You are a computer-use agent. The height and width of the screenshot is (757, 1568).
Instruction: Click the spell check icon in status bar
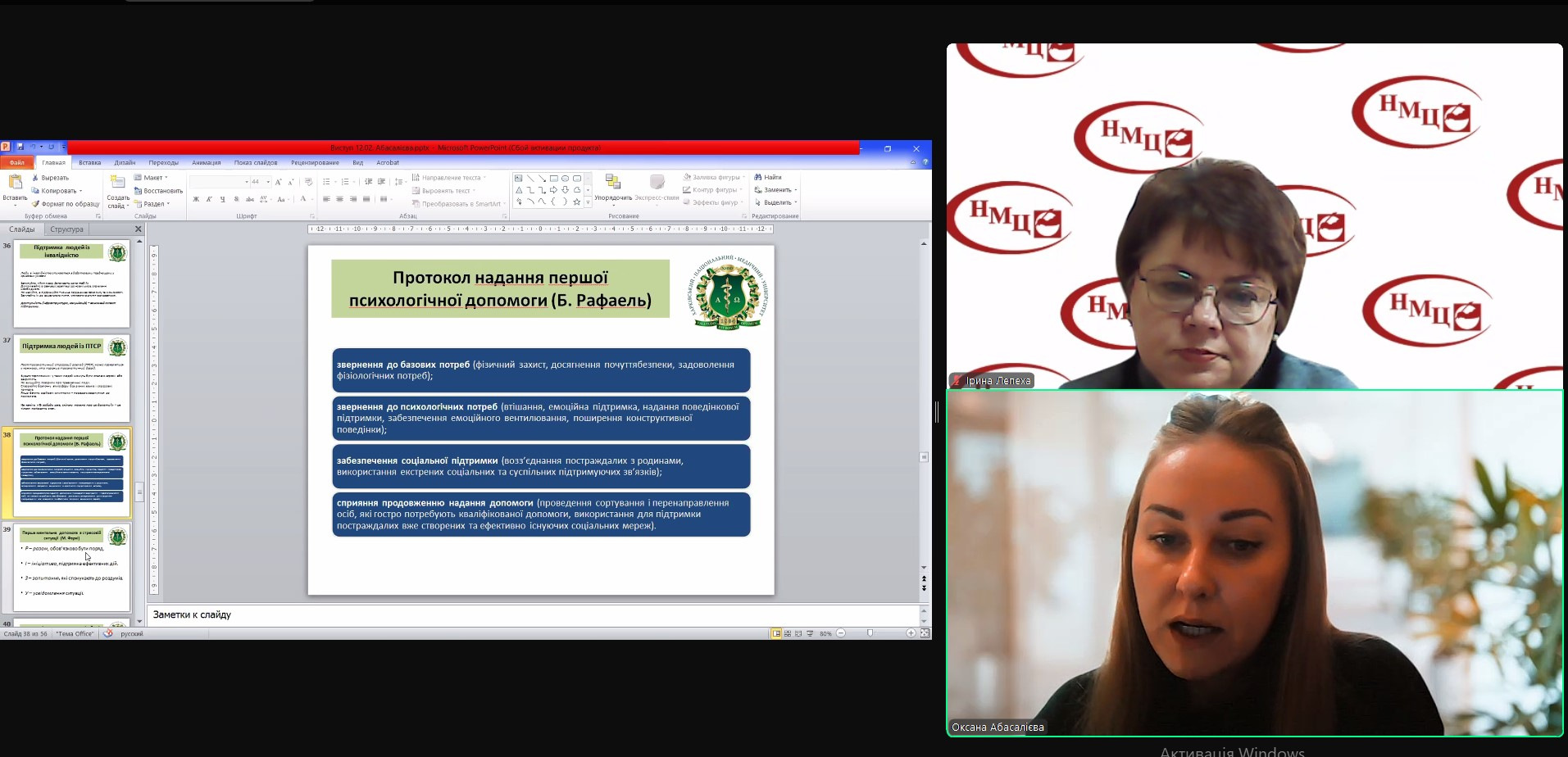click(x=107, y=633)
